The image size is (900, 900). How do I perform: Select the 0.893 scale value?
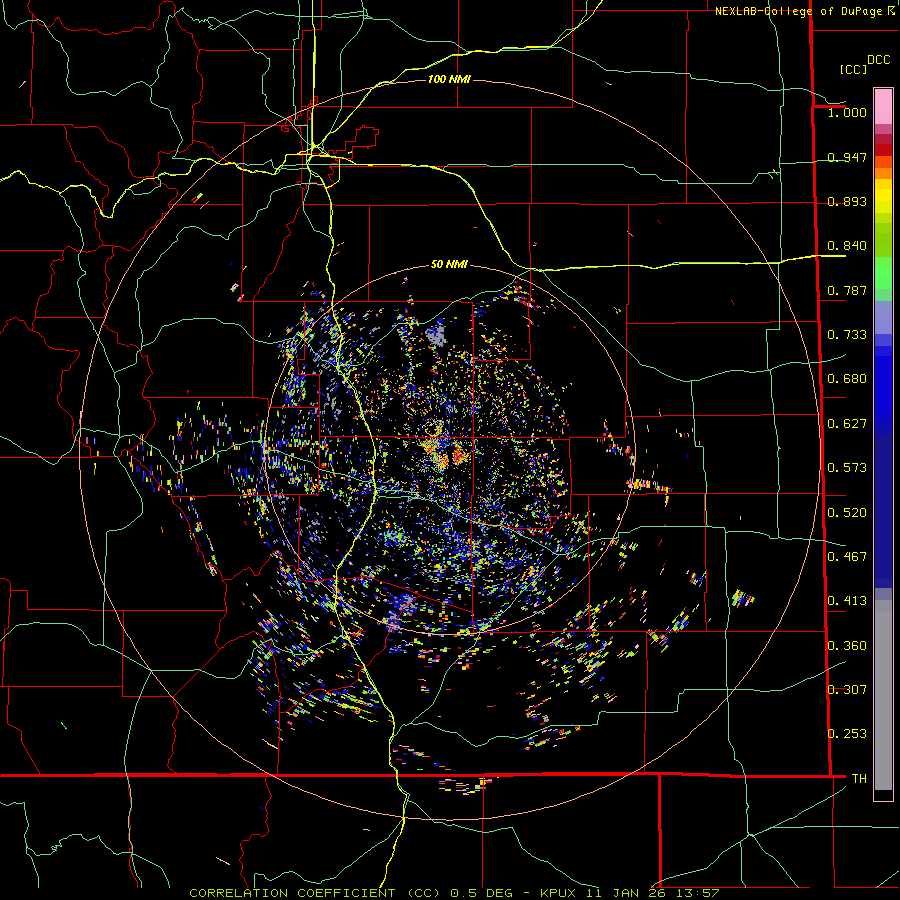coord(847,201)
